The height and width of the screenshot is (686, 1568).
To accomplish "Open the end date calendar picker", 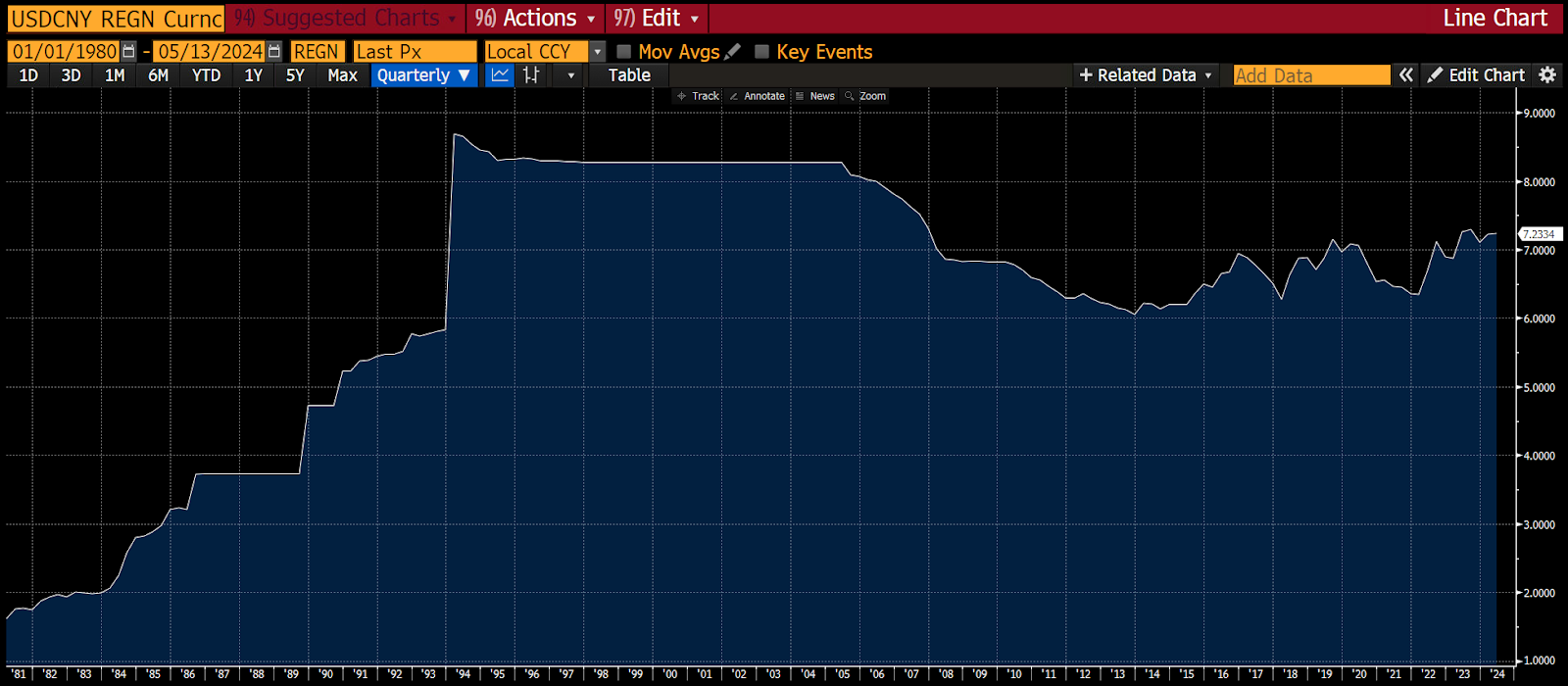I will point(274,52).
